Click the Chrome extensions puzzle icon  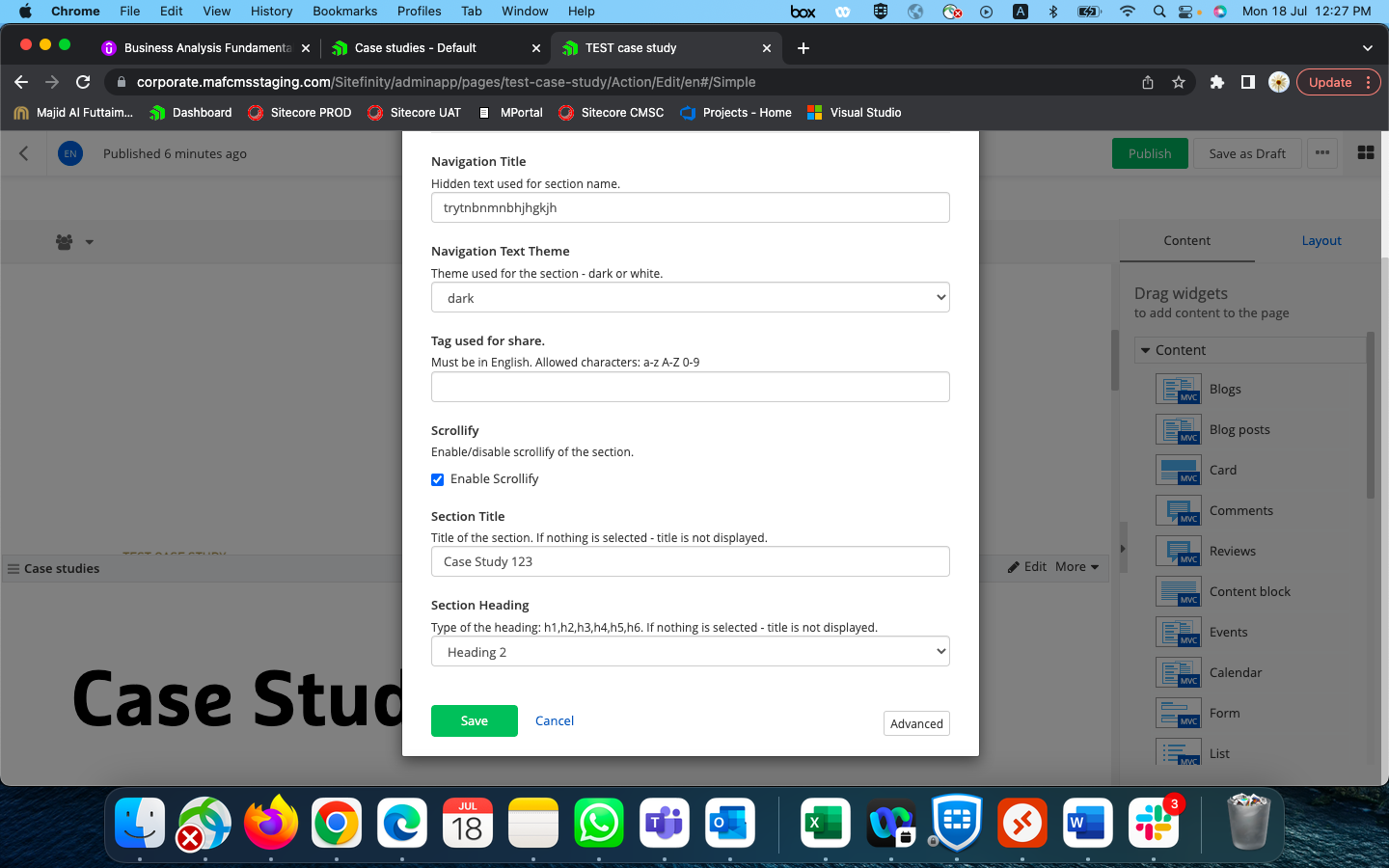click(1216, 83)
